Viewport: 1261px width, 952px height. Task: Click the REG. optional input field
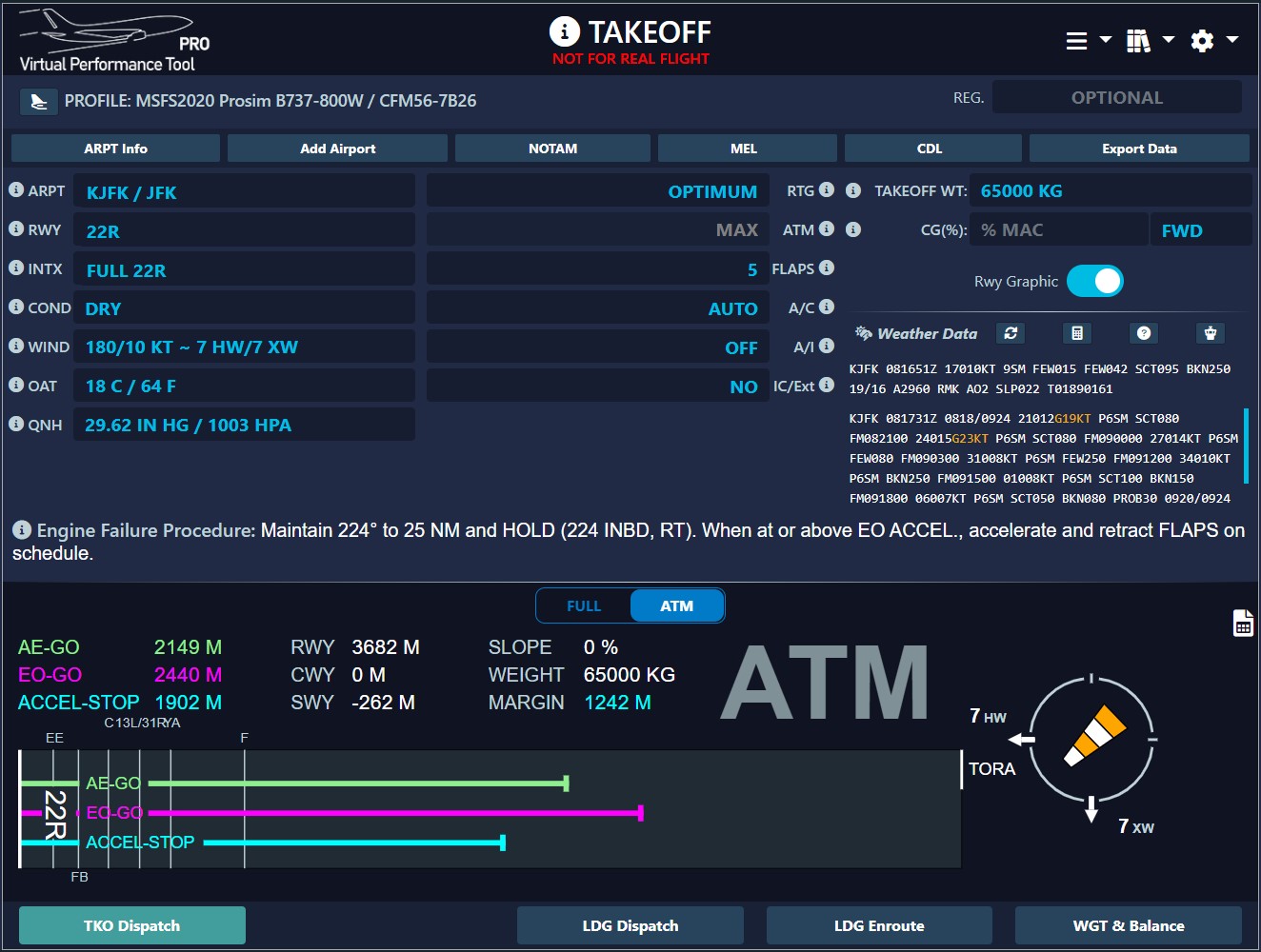pyautogui.click(x=1116, y=97)
